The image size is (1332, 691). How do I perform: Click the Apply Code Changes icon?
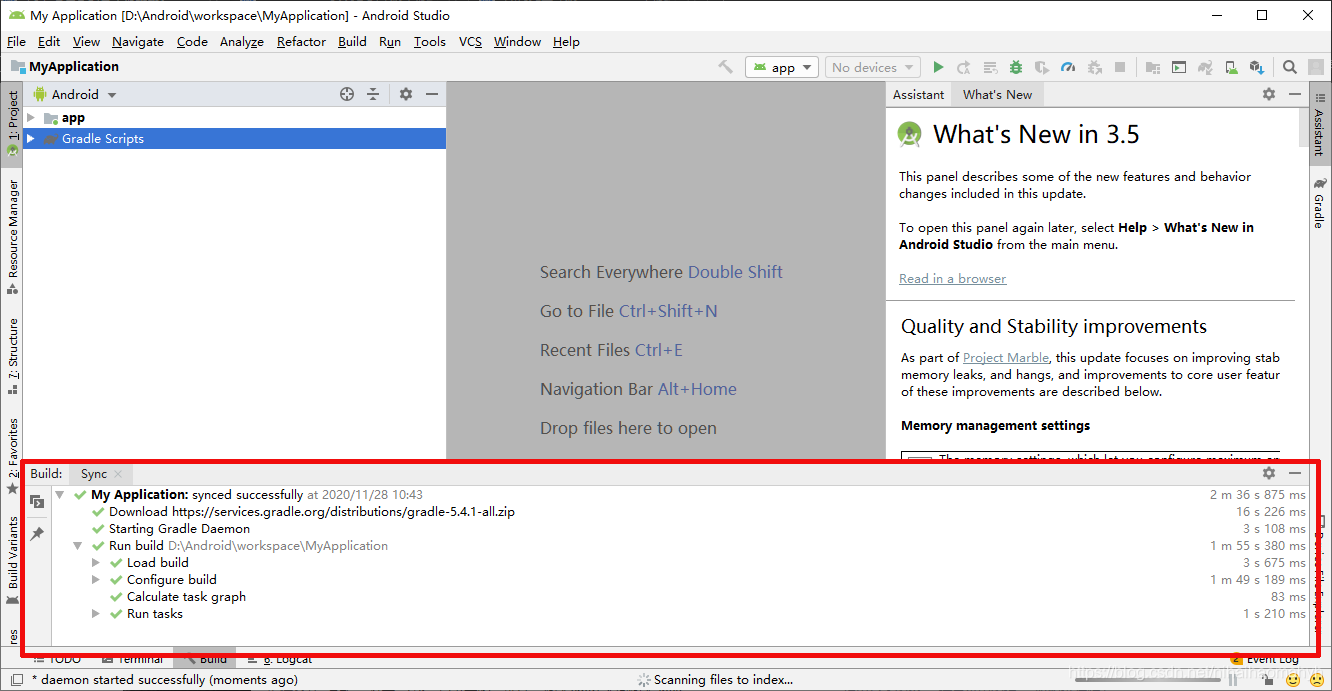[990, 67]
